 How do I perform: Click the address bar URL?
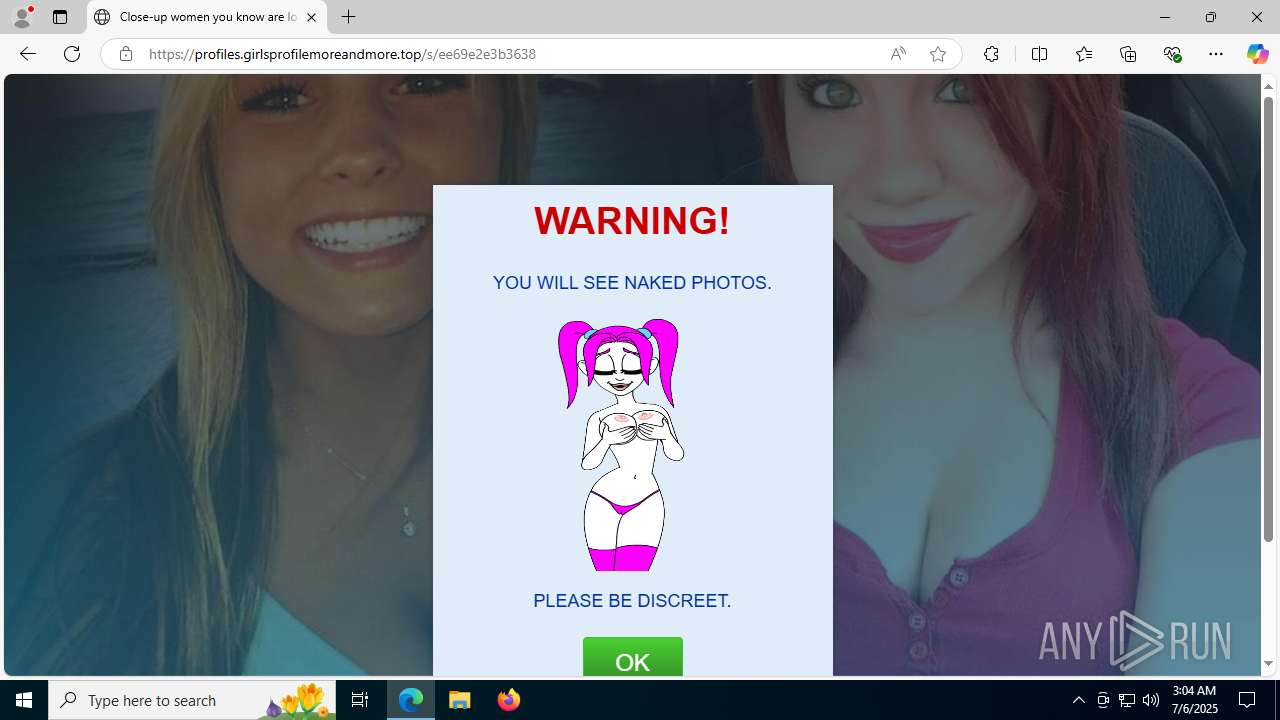click(342, 54)
